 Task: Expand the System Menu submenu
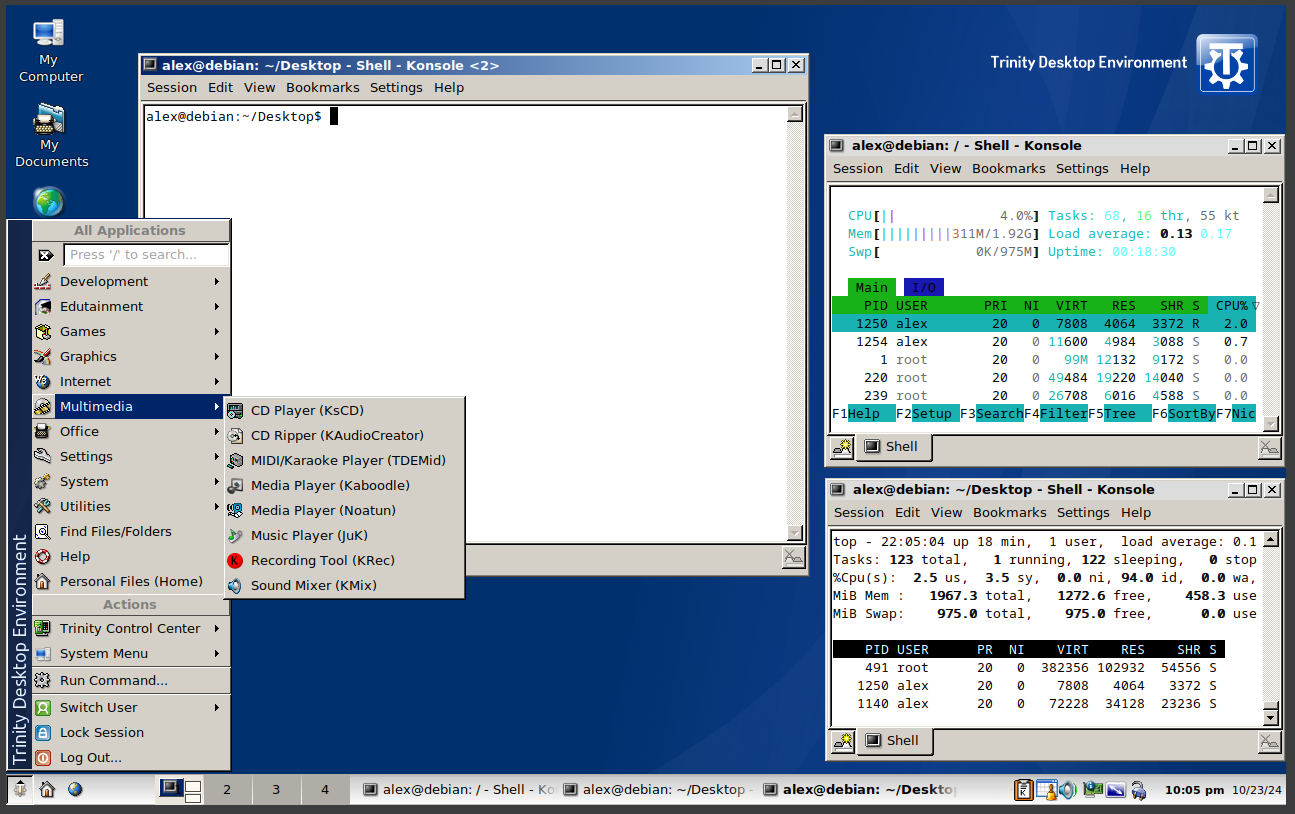coord(104,653)
